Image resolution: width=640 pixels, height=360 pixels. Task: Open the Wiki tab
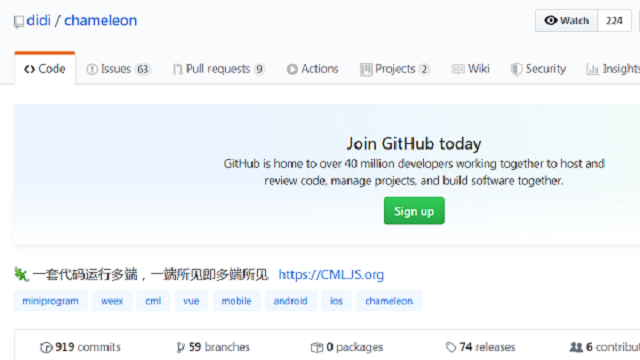pyautogui.click(x=471, y=69)
